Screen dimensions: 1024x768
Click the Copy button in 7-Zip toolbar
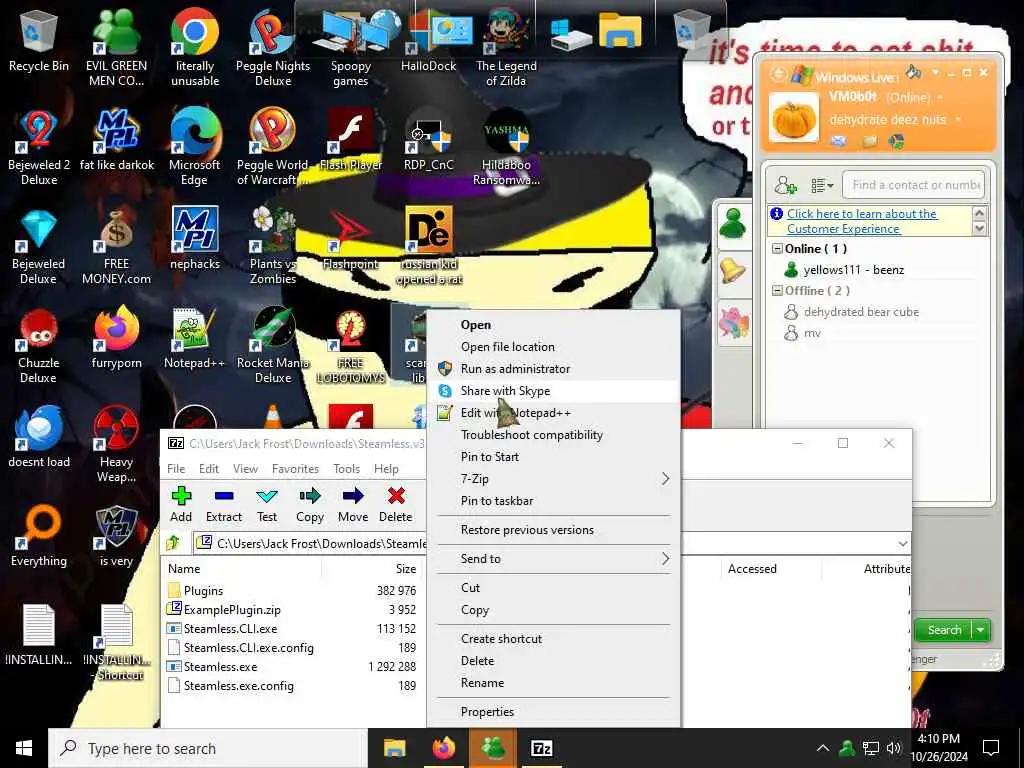click(x=310, y=505)
